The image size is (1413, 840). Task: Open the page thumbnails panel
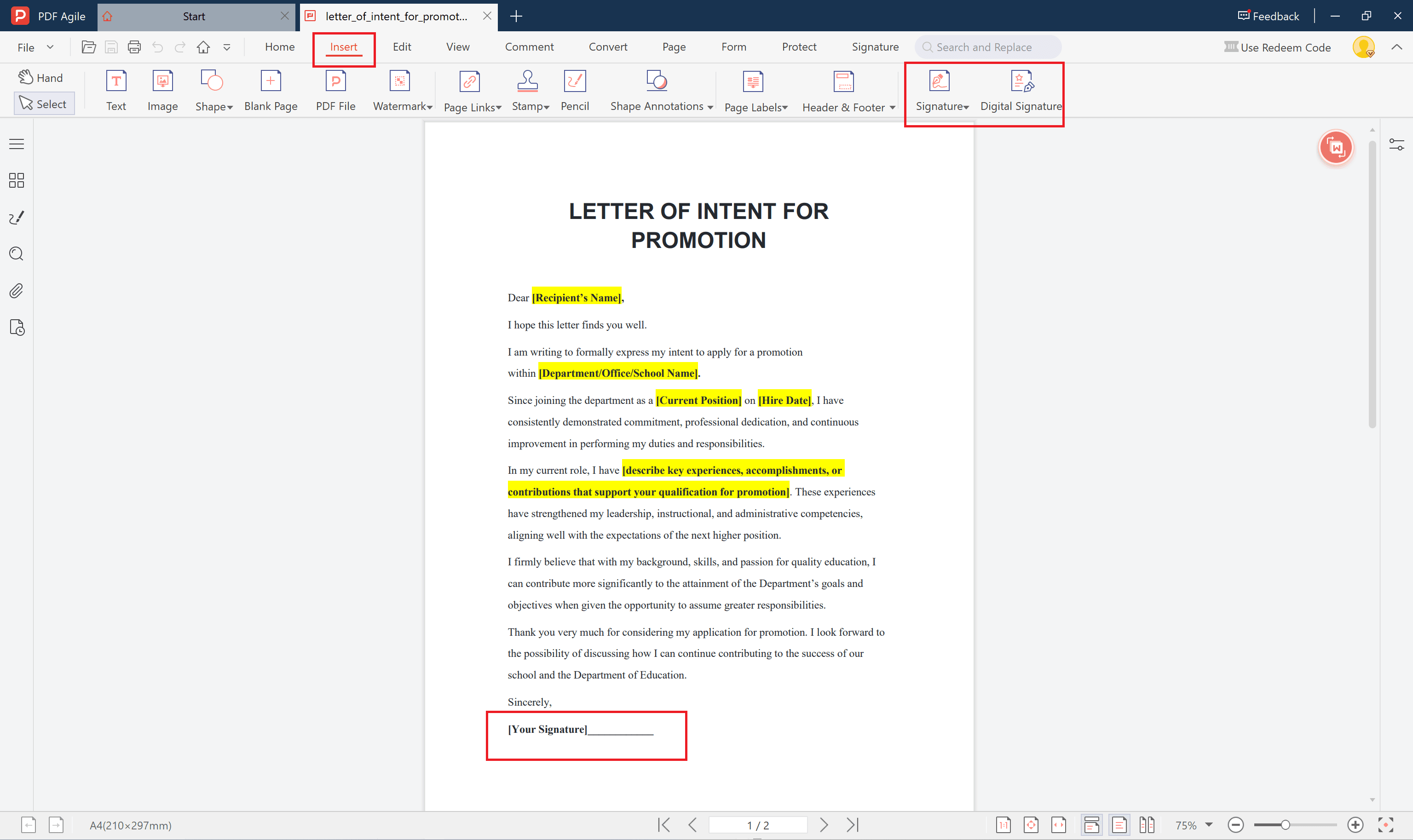(16, 180)
